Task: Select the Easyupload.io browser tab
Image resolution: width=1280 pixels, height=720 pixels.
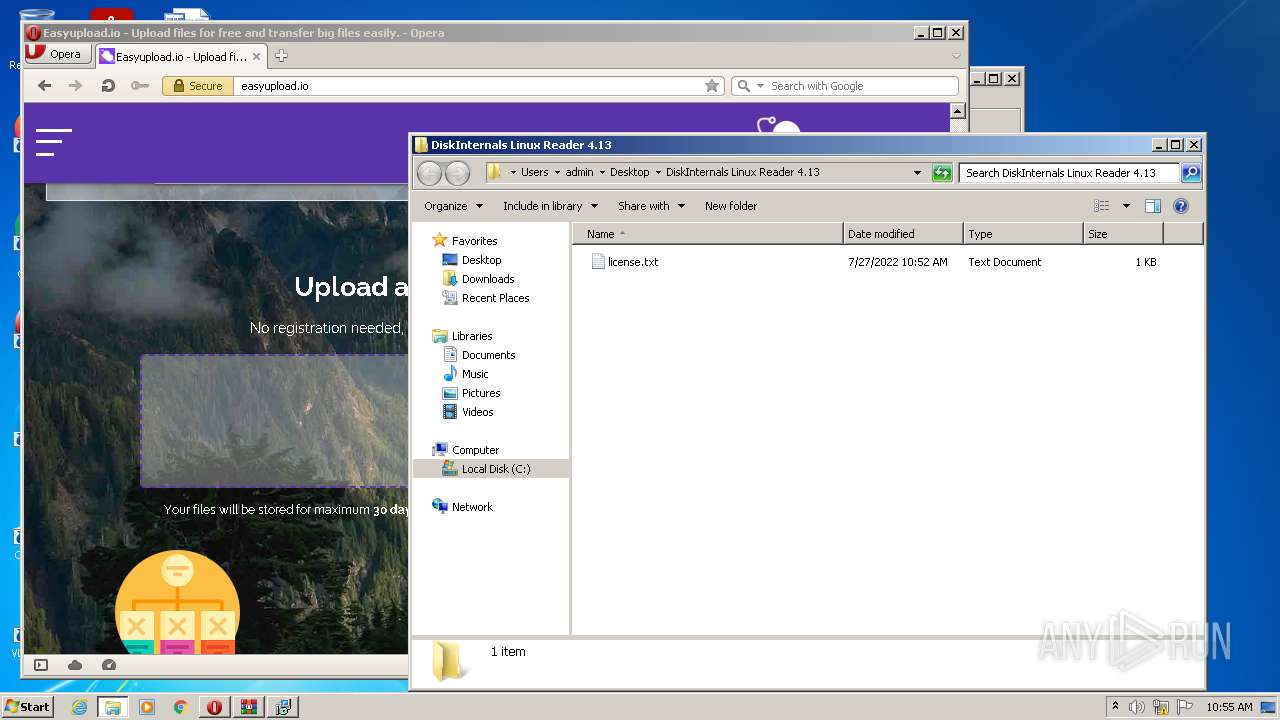Action: tap(180, 56)
